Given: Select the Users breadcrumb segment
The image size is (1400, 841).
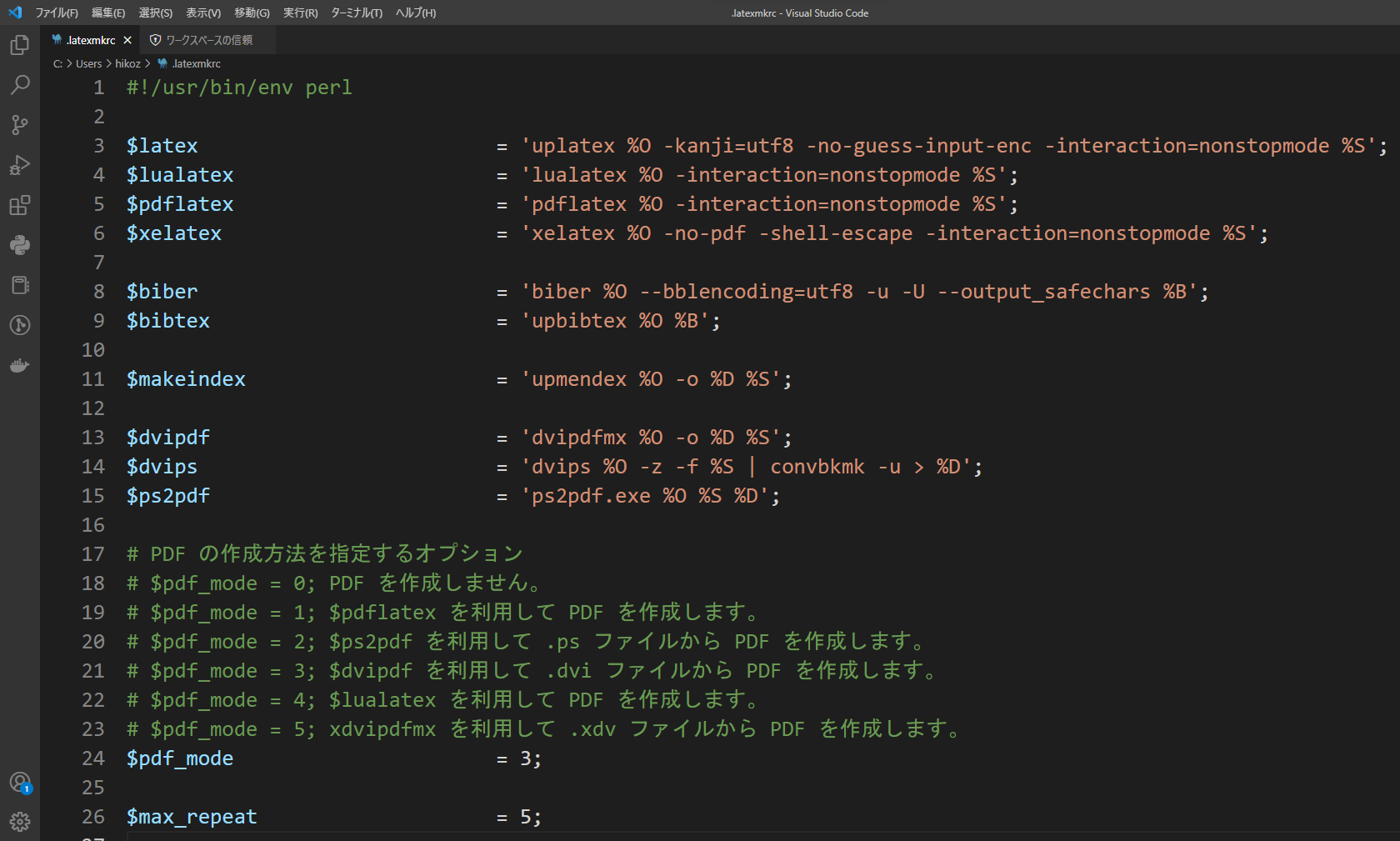Looking at the screenshot, I should (x=89, y=63).
